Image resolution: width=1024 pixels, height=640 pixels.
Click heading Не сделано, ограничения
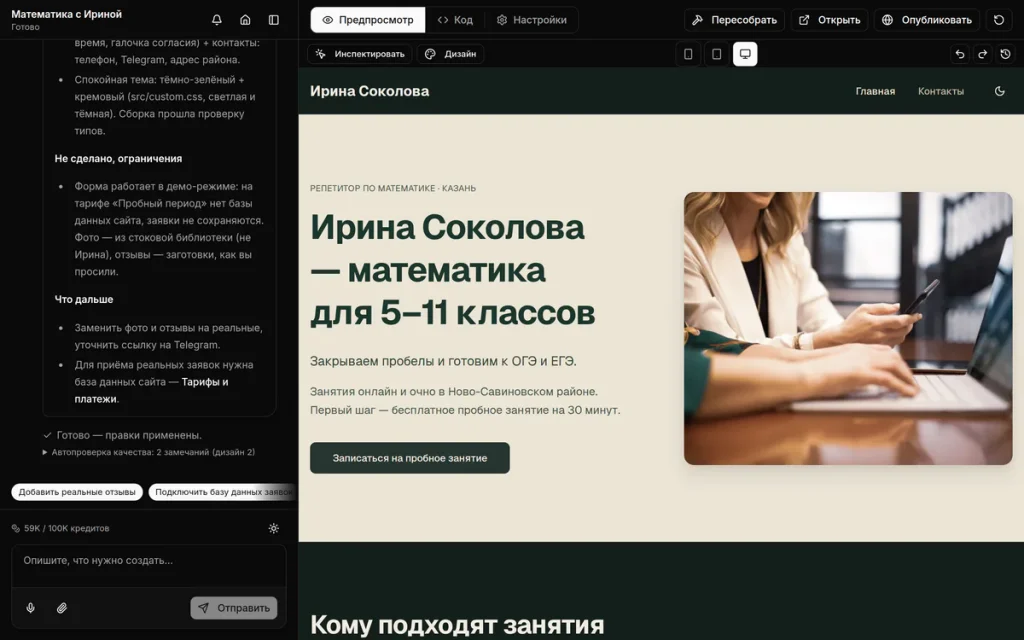(x=118, y=159)
